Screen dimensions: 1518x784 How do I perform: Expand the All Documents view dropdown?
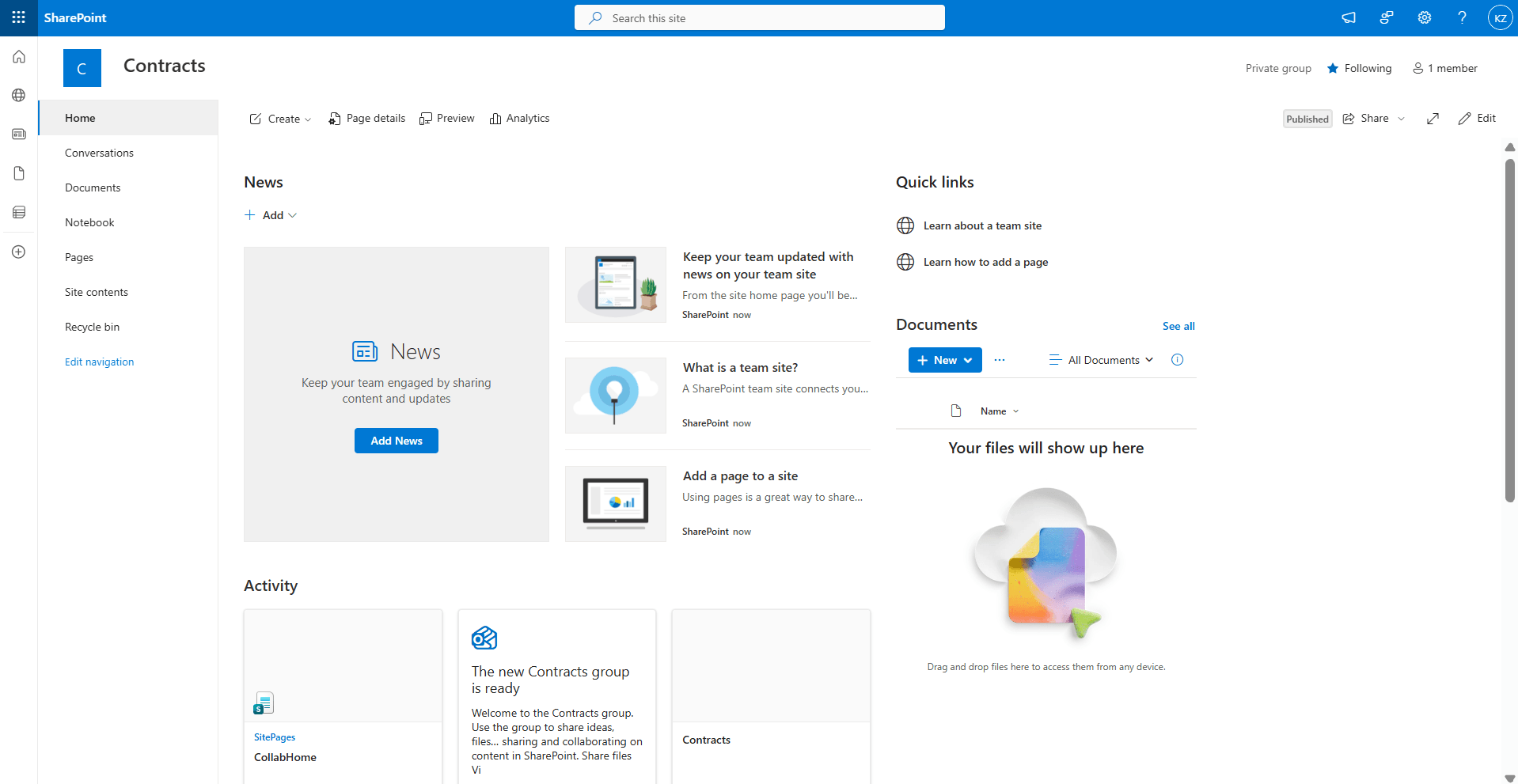pyautogui.click(x=1101, y=360)
